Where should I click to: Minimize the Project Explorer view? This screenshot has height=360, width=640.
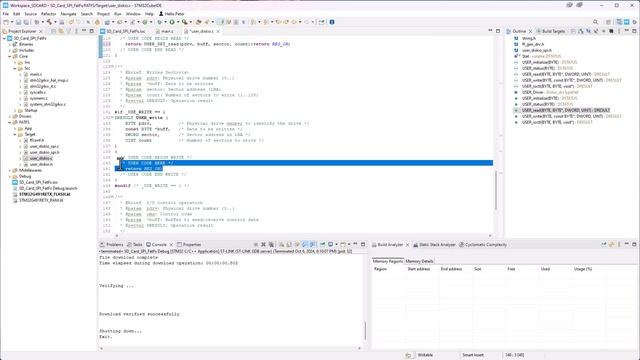coord(84,31)
